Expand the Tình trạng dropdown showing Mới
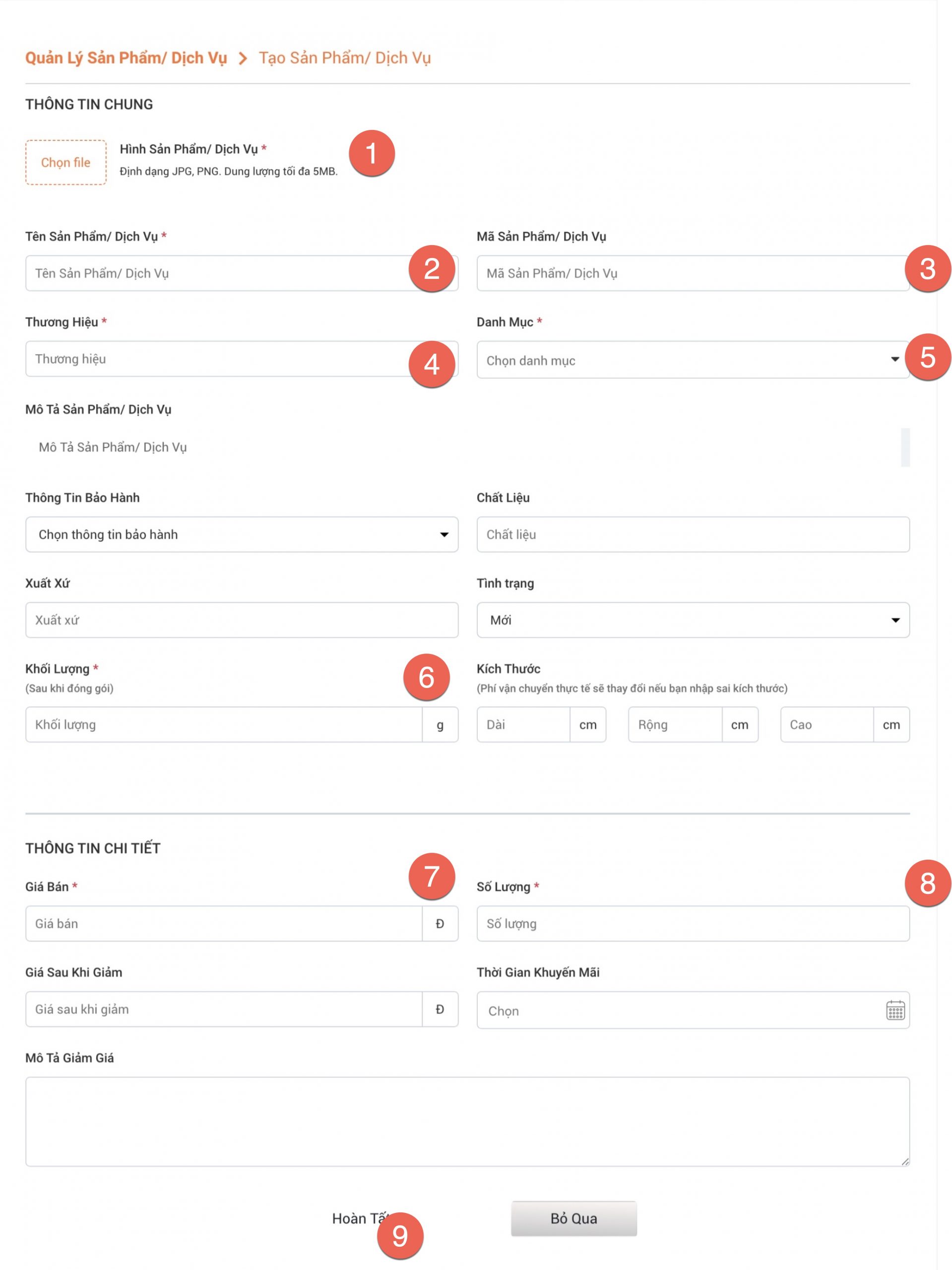 coord(693,620)
